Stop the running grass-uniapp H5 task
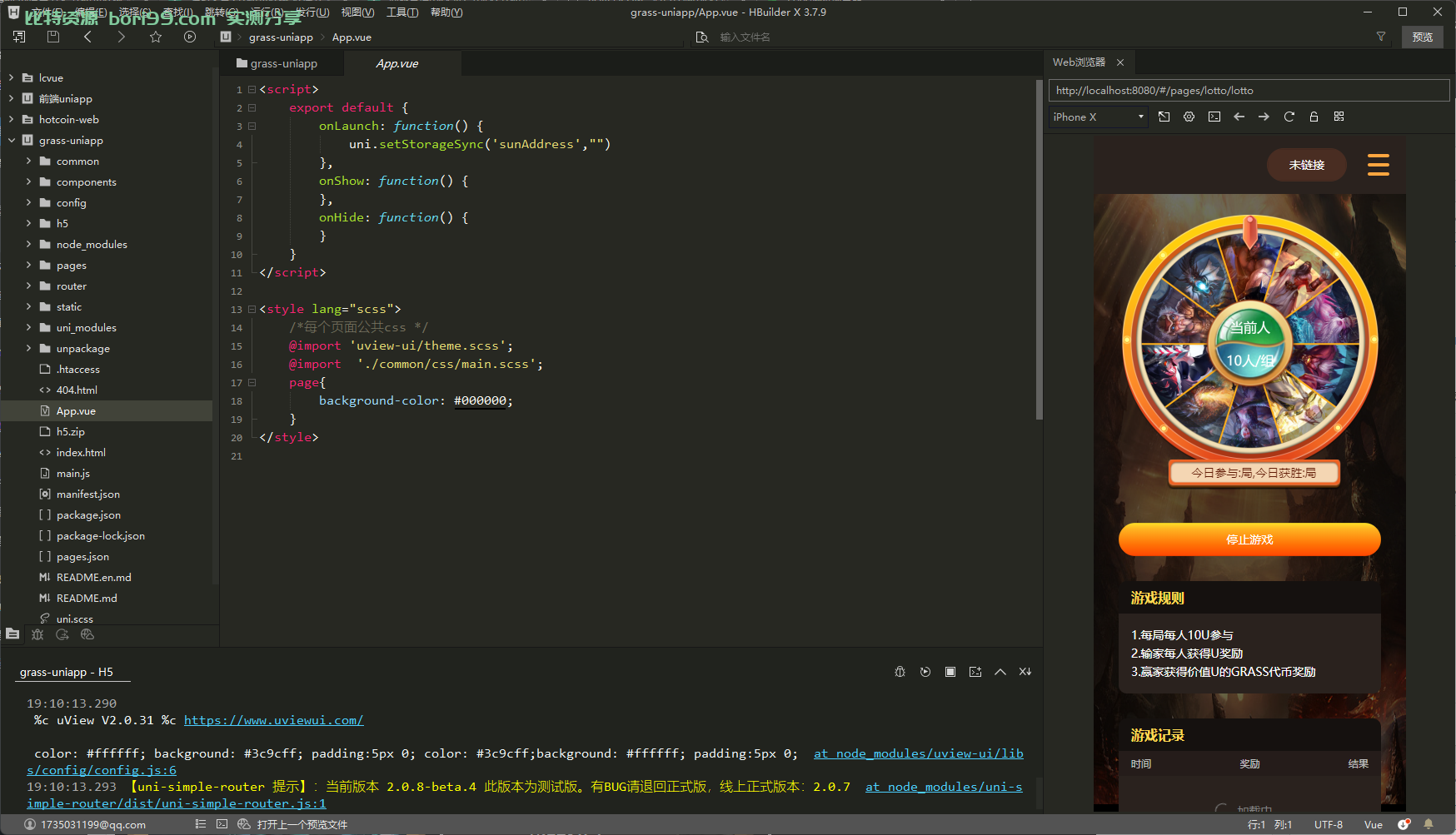Viewport: 1456px width, 835px height. 950,672
